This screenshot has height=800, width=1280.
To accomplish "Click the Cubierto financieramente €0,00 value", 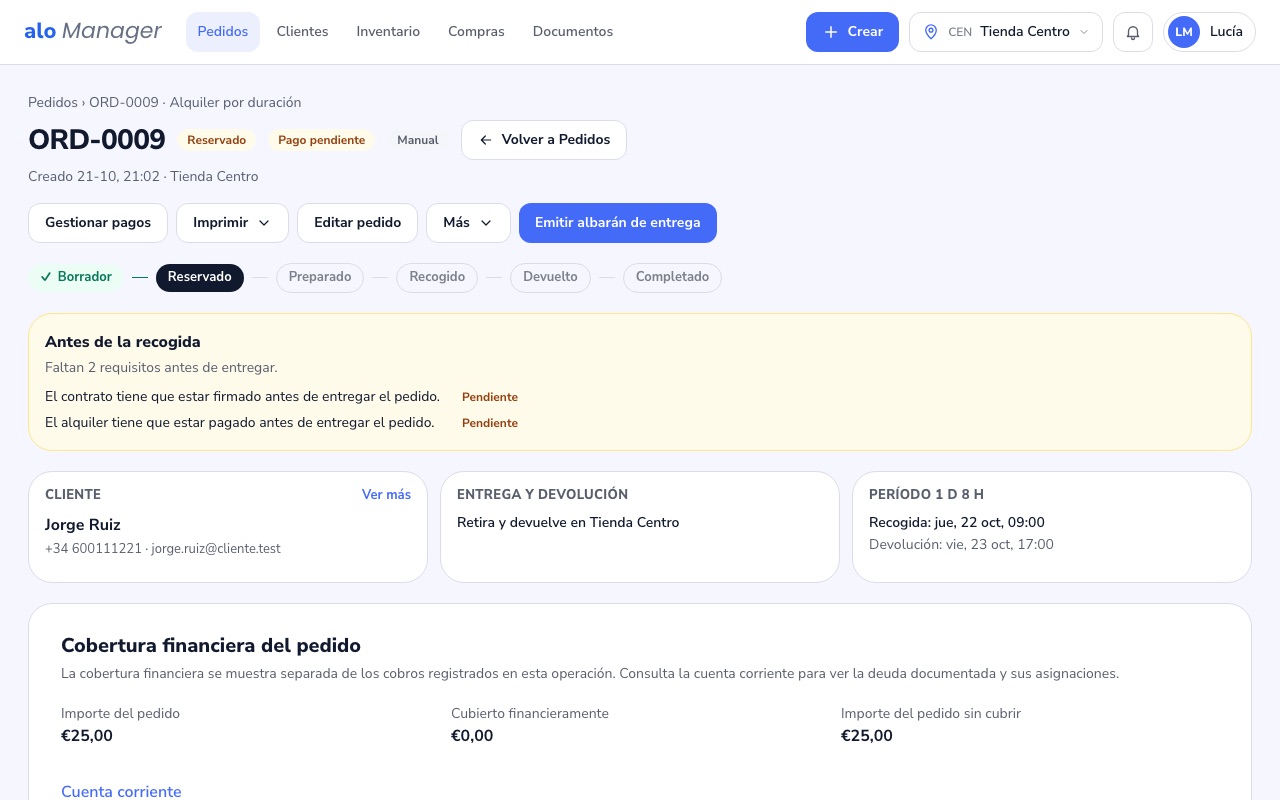I will 472,736.
